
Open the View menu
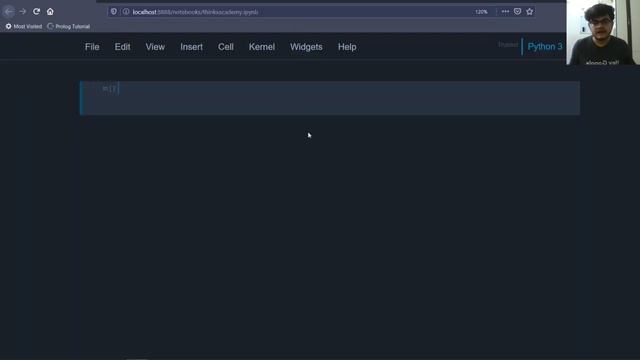click(155, 47)
